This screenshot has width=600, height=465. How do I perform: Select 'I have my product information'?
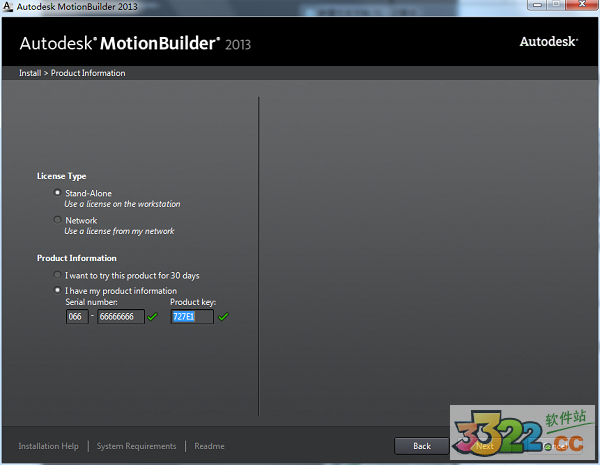click(x=57, y=290)
